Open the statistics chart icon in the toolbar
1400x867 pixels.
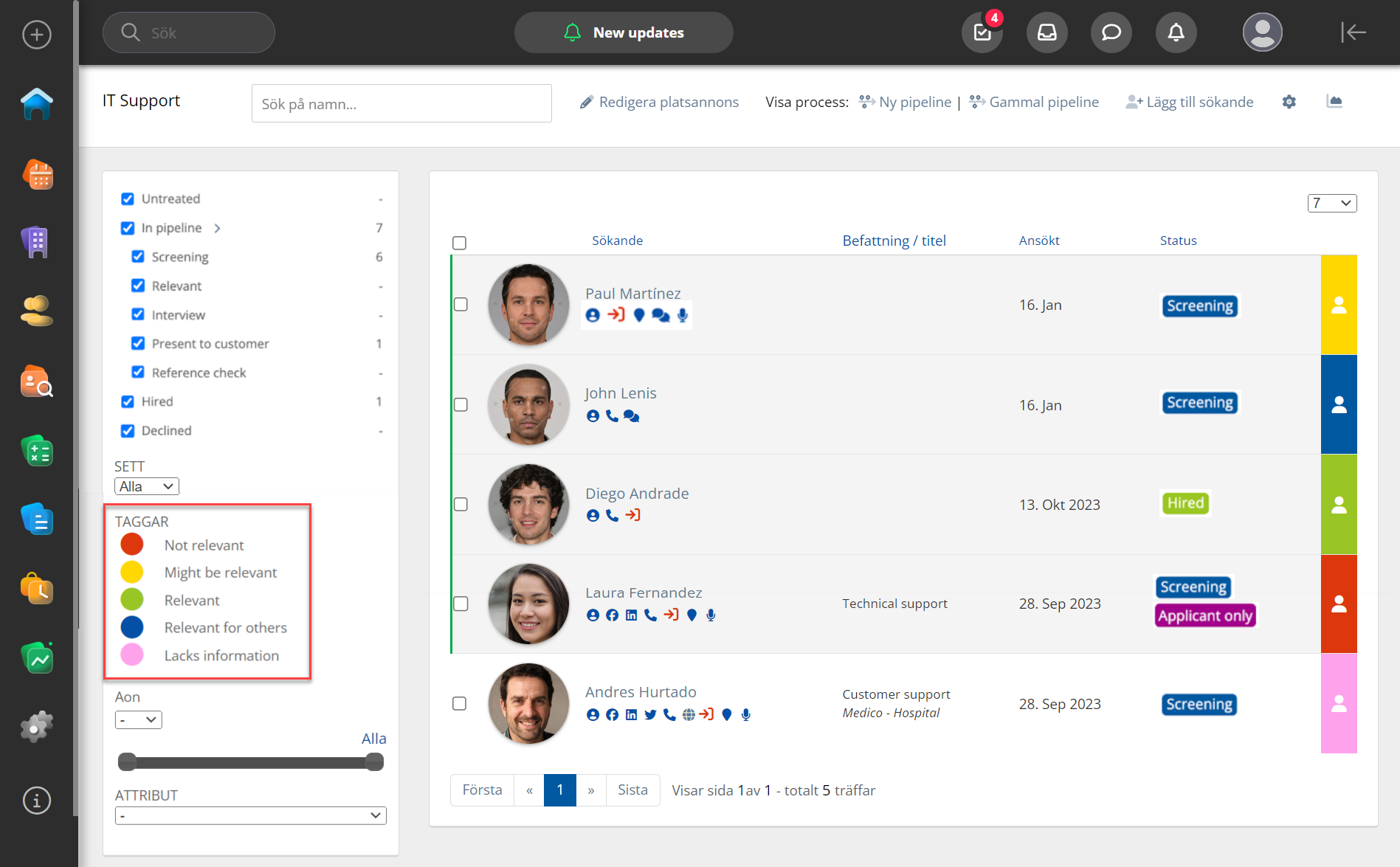tap(1334, 102)
